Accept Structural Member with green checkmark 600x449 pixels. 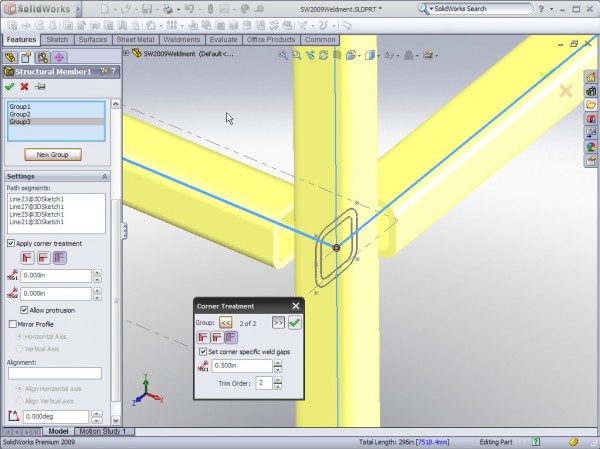pyautogui.click(x=10, y=87)
